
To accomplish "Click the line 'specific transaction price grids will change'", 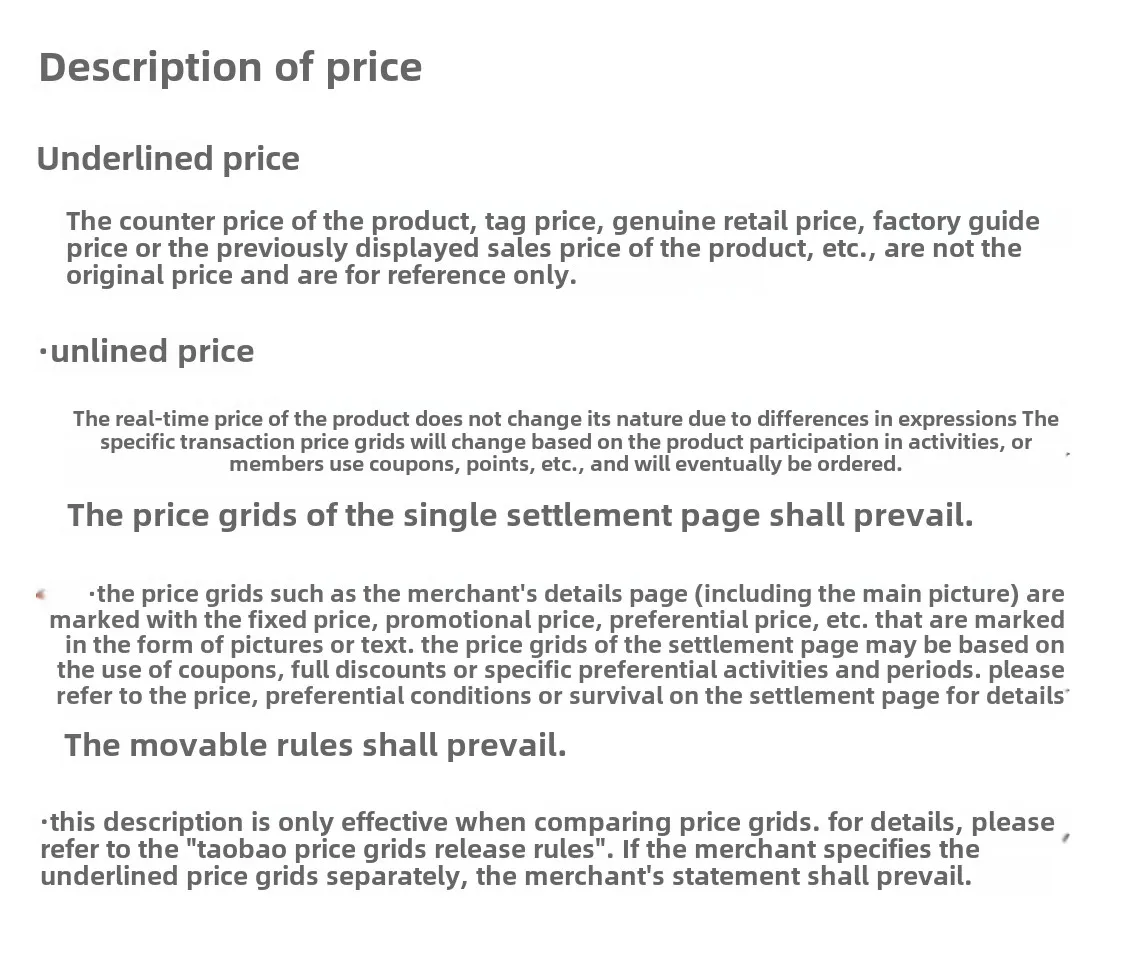I will coord(565,442).
